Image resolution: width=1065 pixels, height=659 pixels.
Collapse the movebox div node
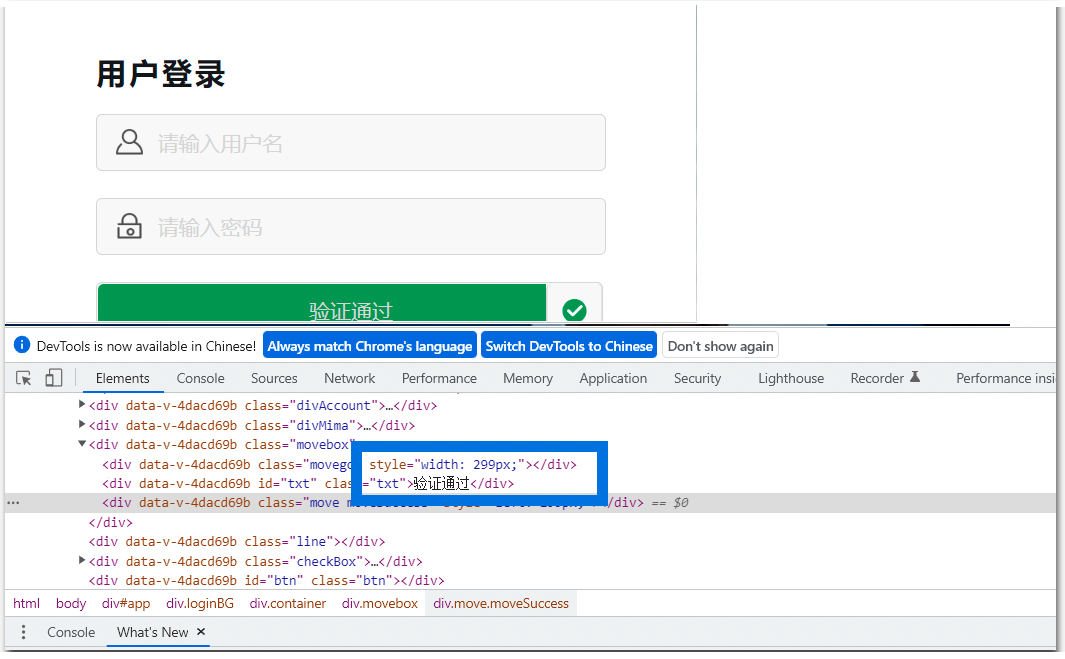[x=82, y=444]
